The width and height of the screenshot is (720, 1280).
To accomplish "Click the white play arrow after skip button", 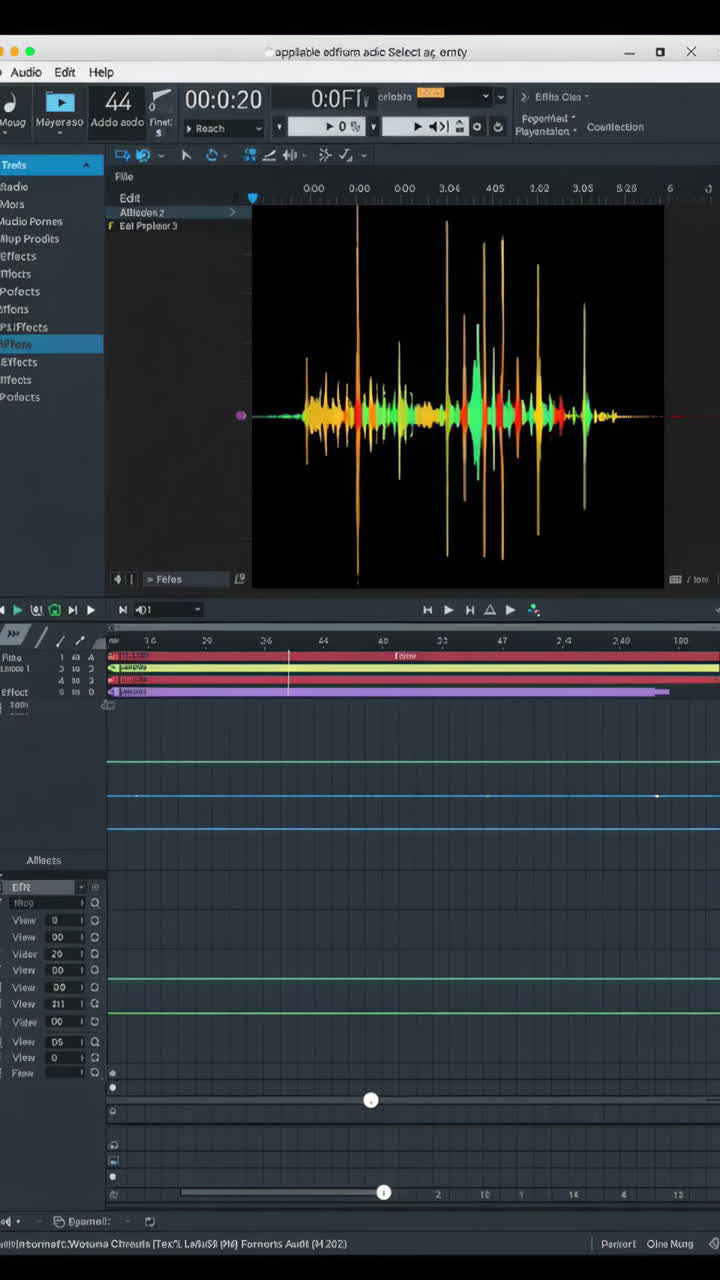I will 91,610.
